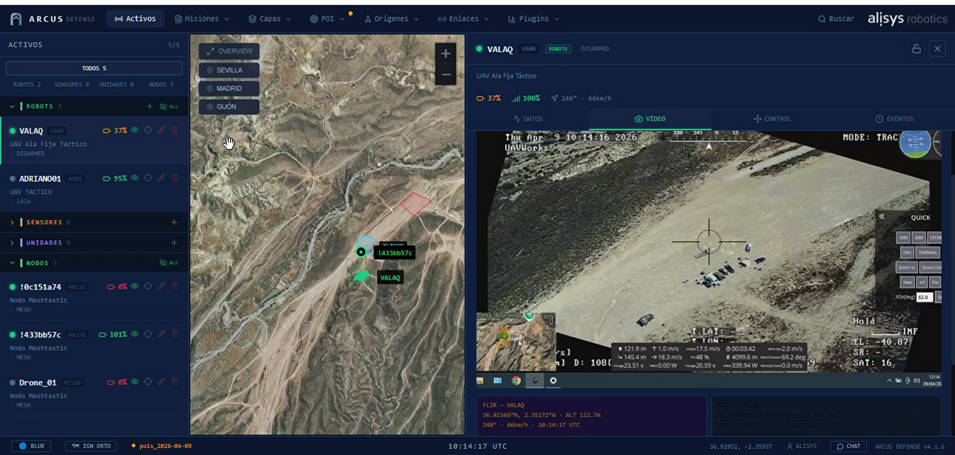The width and height of the screenshot is (955, 455).
Task: Center map on node !0c151a74
Action: [148, 286]
